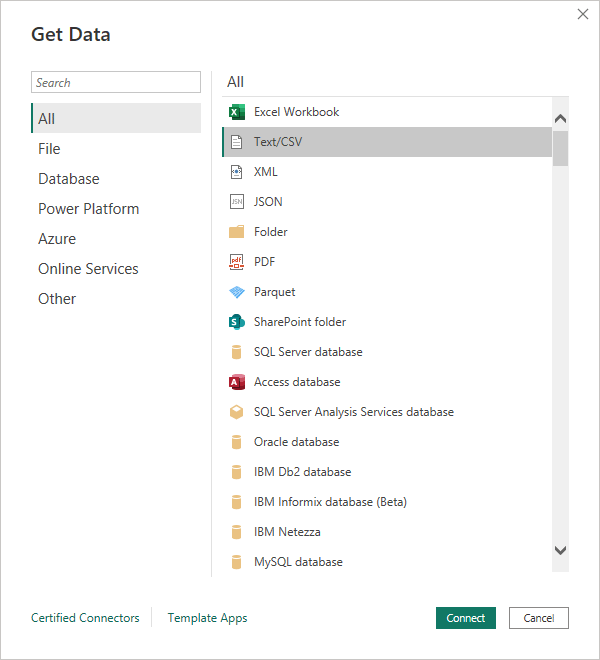Screen dimensions: 600x660
Task: Close the Get Data dialog
Action: pos(583,14)
